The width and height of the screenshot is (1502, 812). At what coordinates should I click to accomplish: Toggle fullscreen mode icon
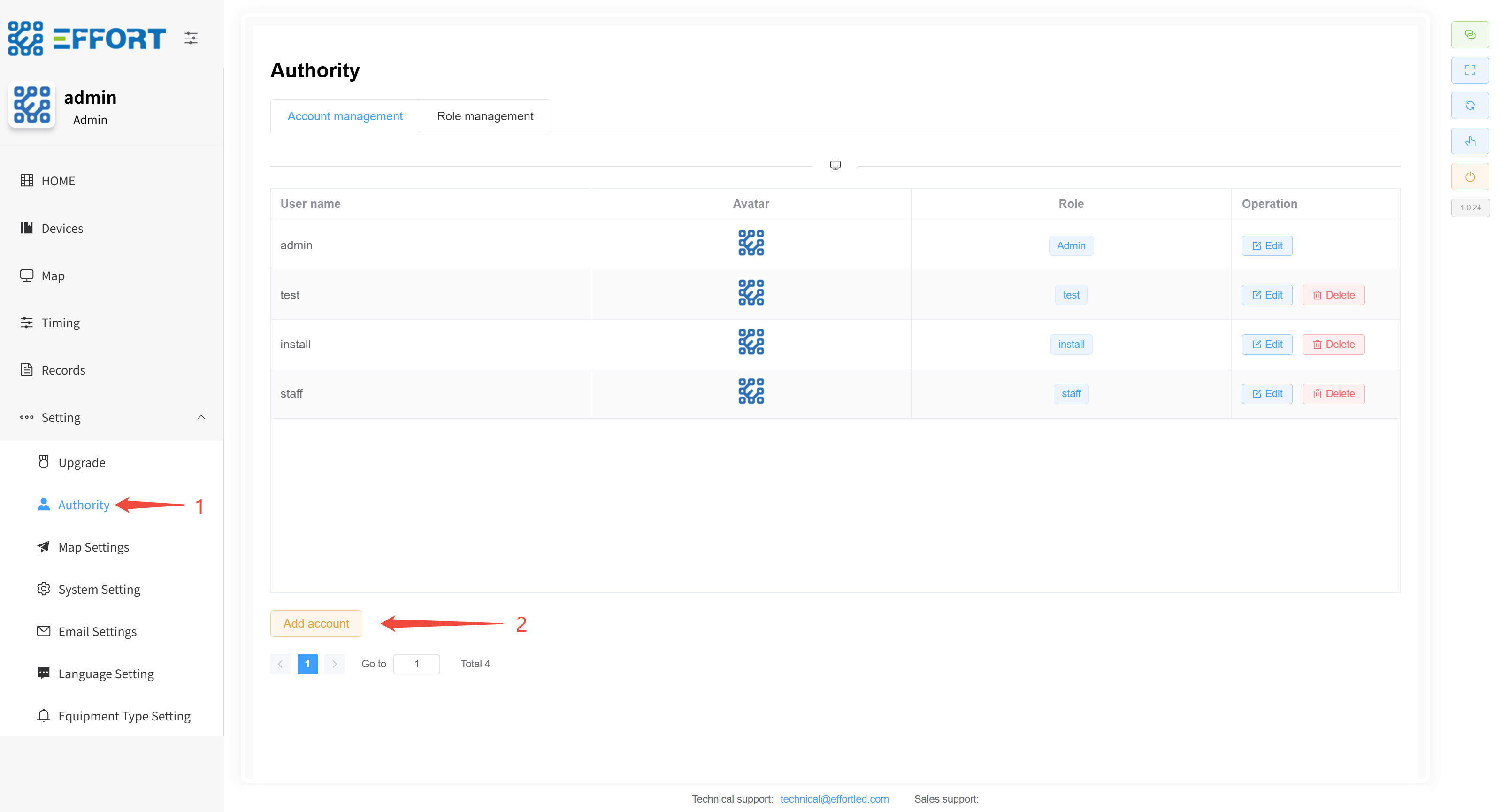click(1469, 70)
